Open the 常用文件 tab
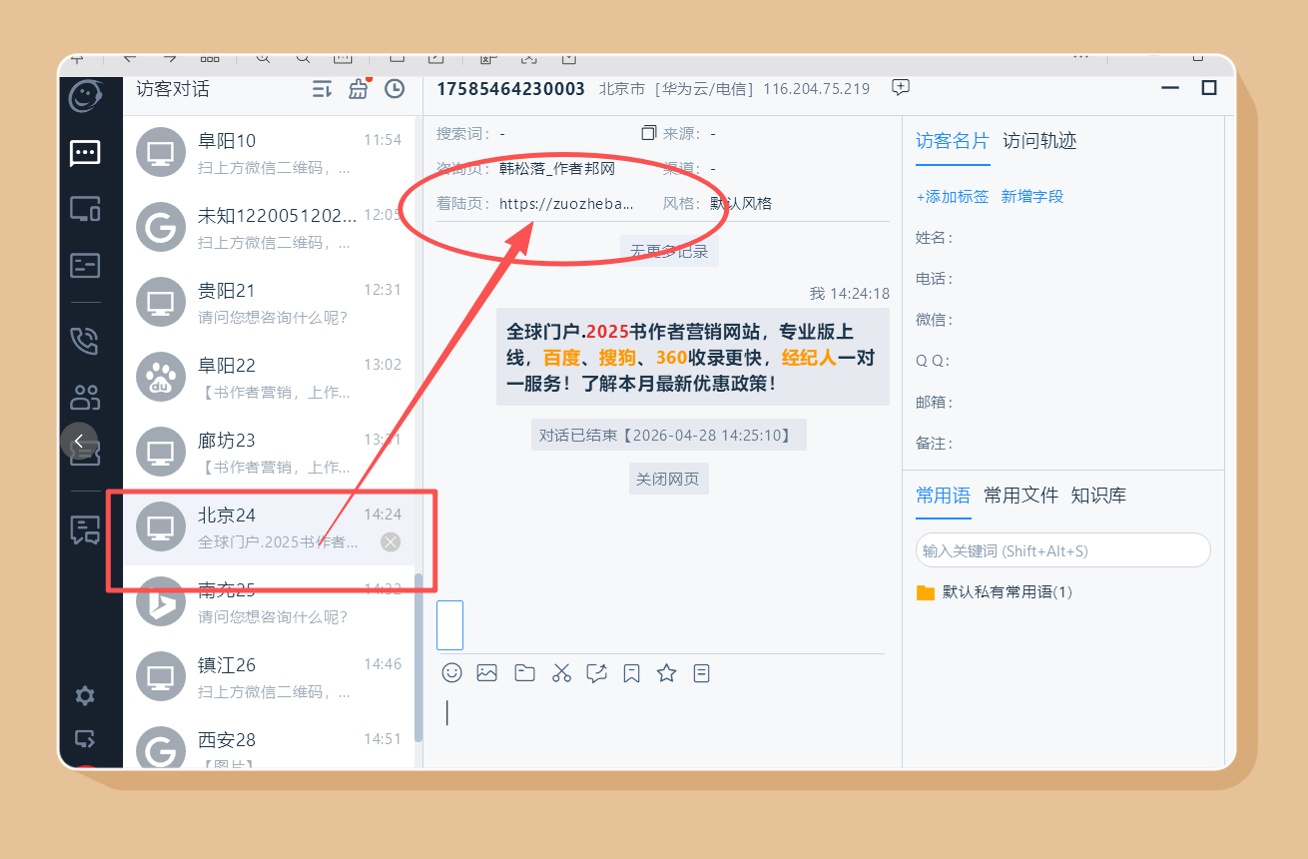 coord(1020,495)
